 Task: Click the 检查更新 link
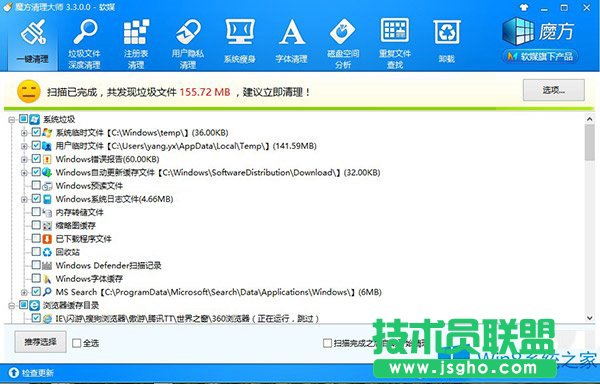tap(38, 373)
